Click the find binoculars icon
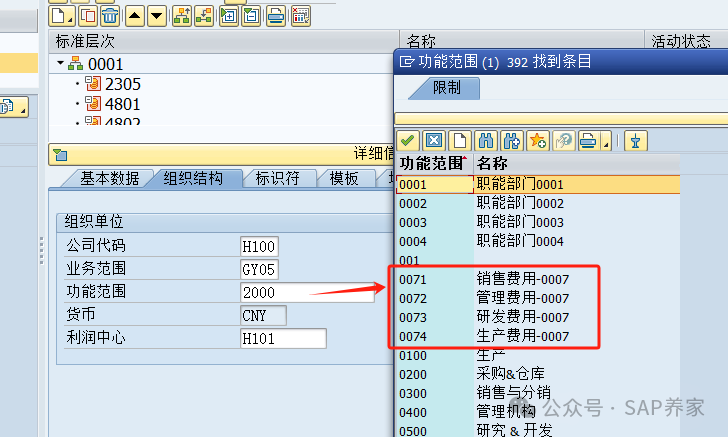728x437 pixels. 486,140
